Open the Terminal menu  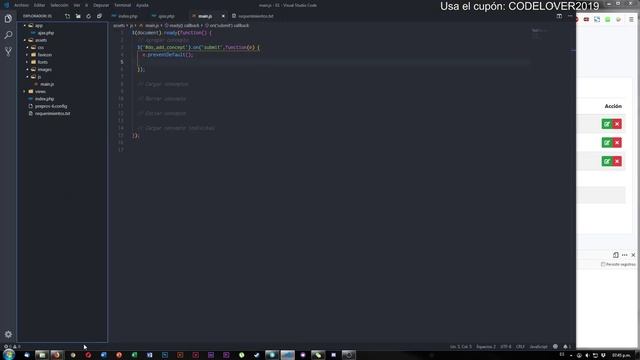click(x=122, y=5)
